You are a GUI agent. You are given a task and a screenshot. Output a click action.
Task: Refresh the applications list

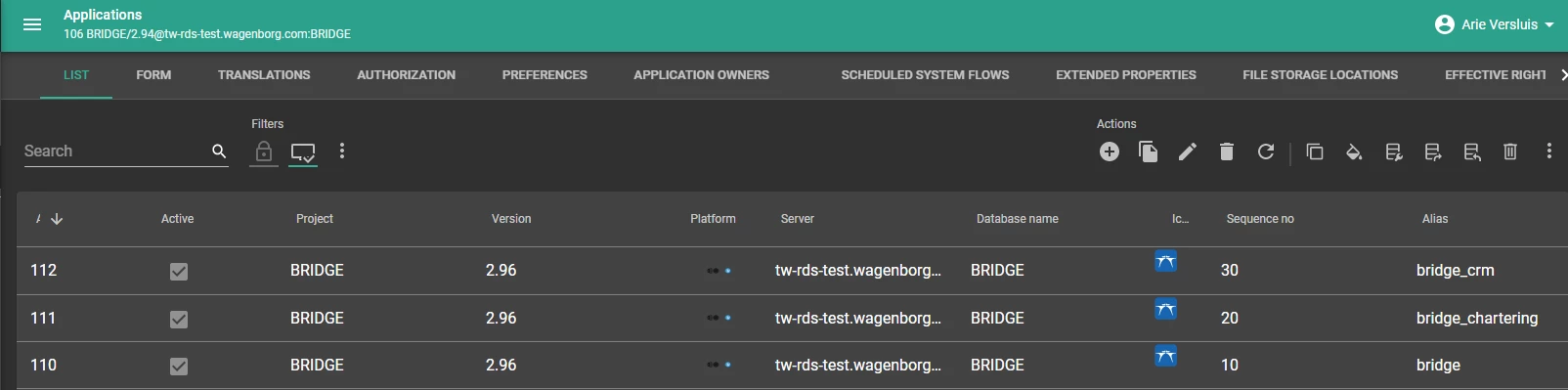coord(1266,152)
